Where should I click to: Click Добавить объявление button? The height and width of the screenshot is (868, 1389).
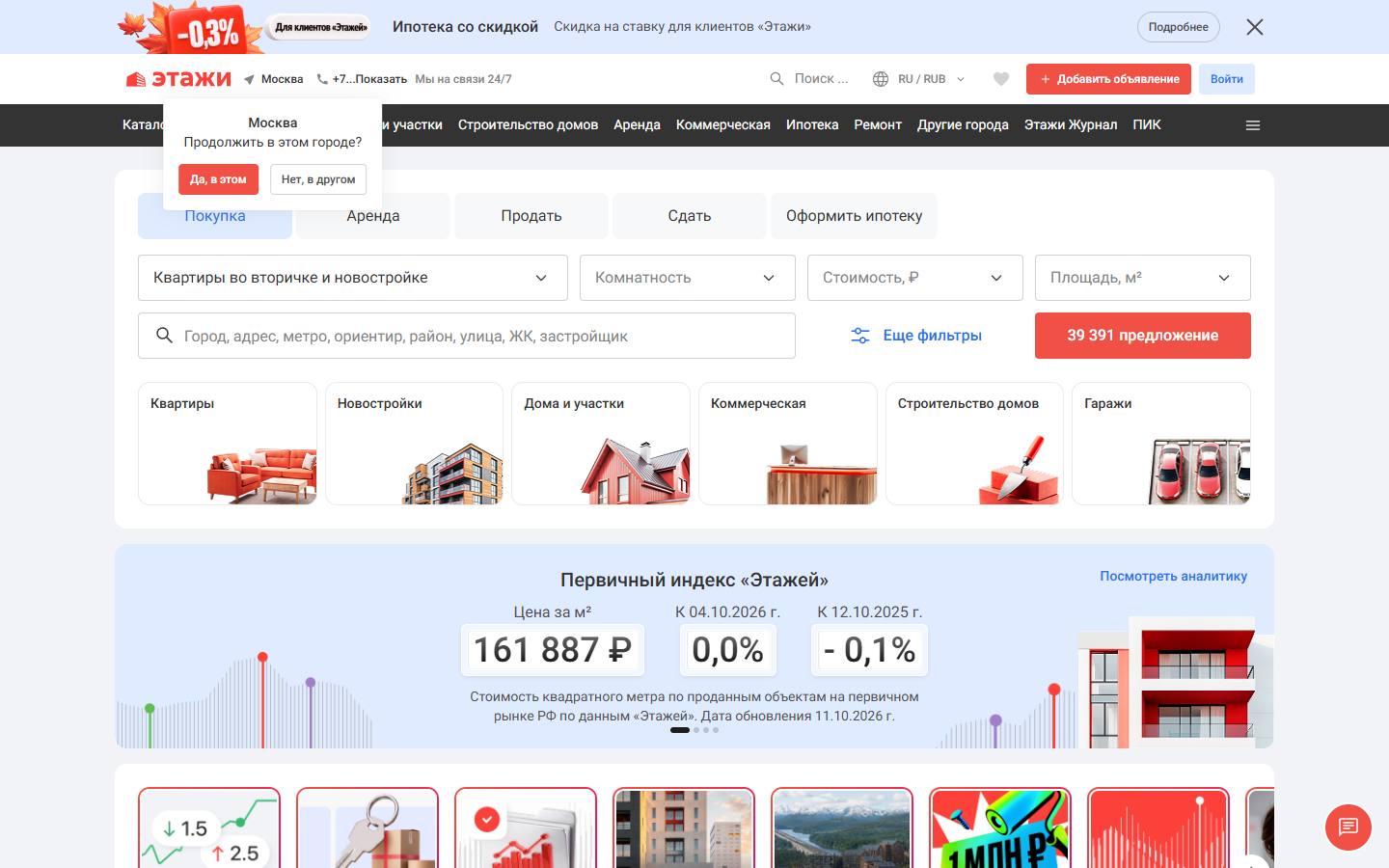[1108, 79]
